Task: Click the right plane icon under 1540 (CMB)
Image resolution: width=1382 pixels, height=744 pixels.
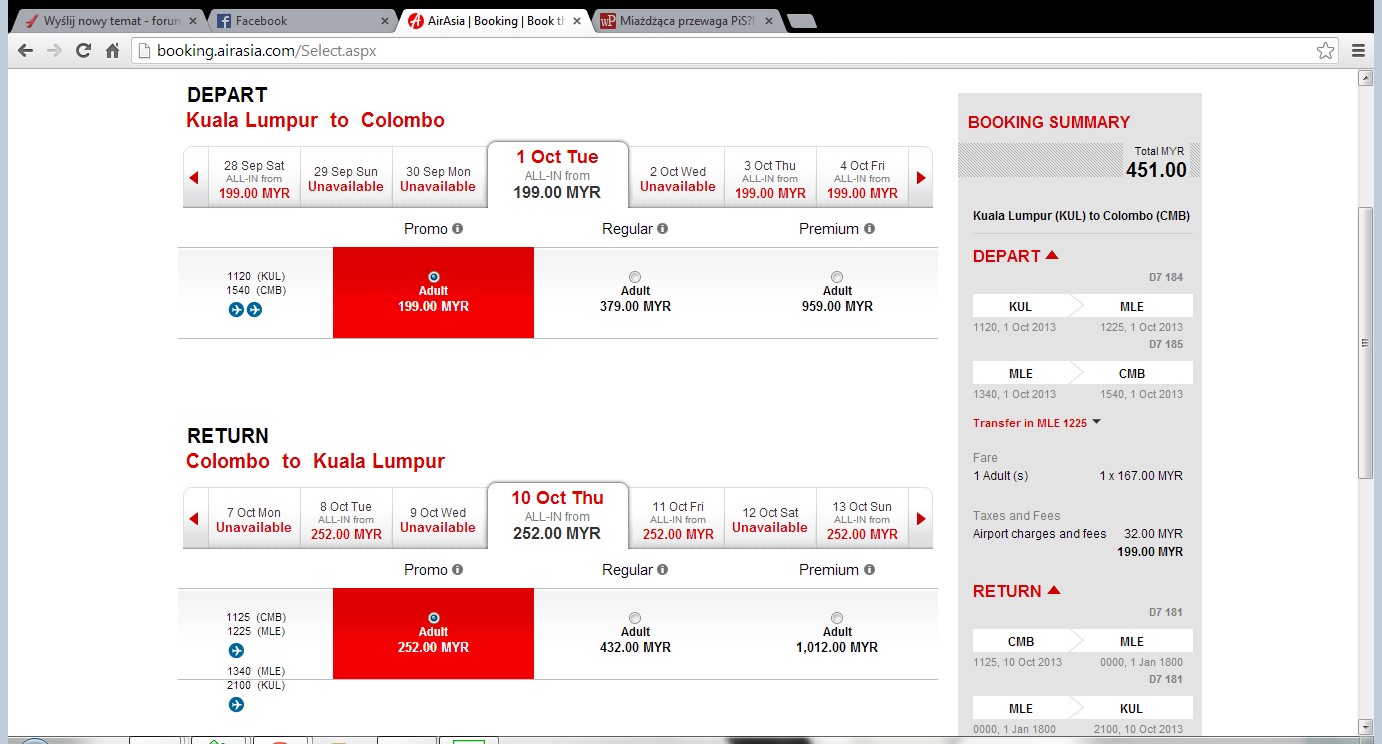Action: (x=254, y=310)
